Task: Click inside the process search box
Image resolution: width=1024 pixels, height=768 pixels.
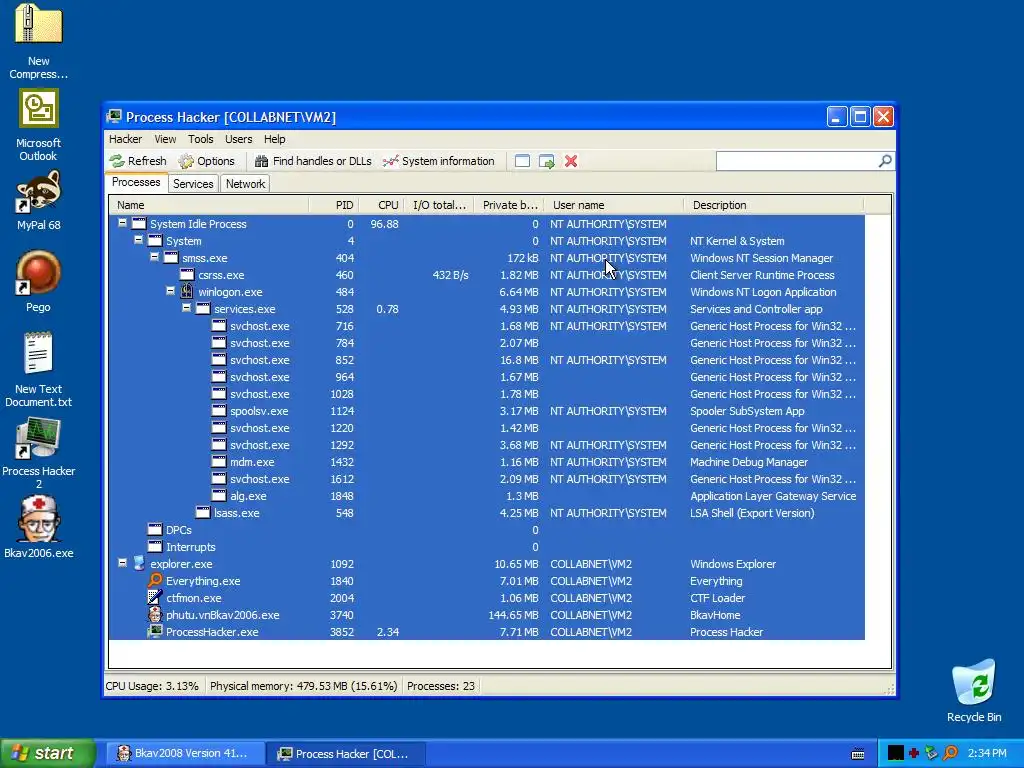Action: click(x=797, y=161)
